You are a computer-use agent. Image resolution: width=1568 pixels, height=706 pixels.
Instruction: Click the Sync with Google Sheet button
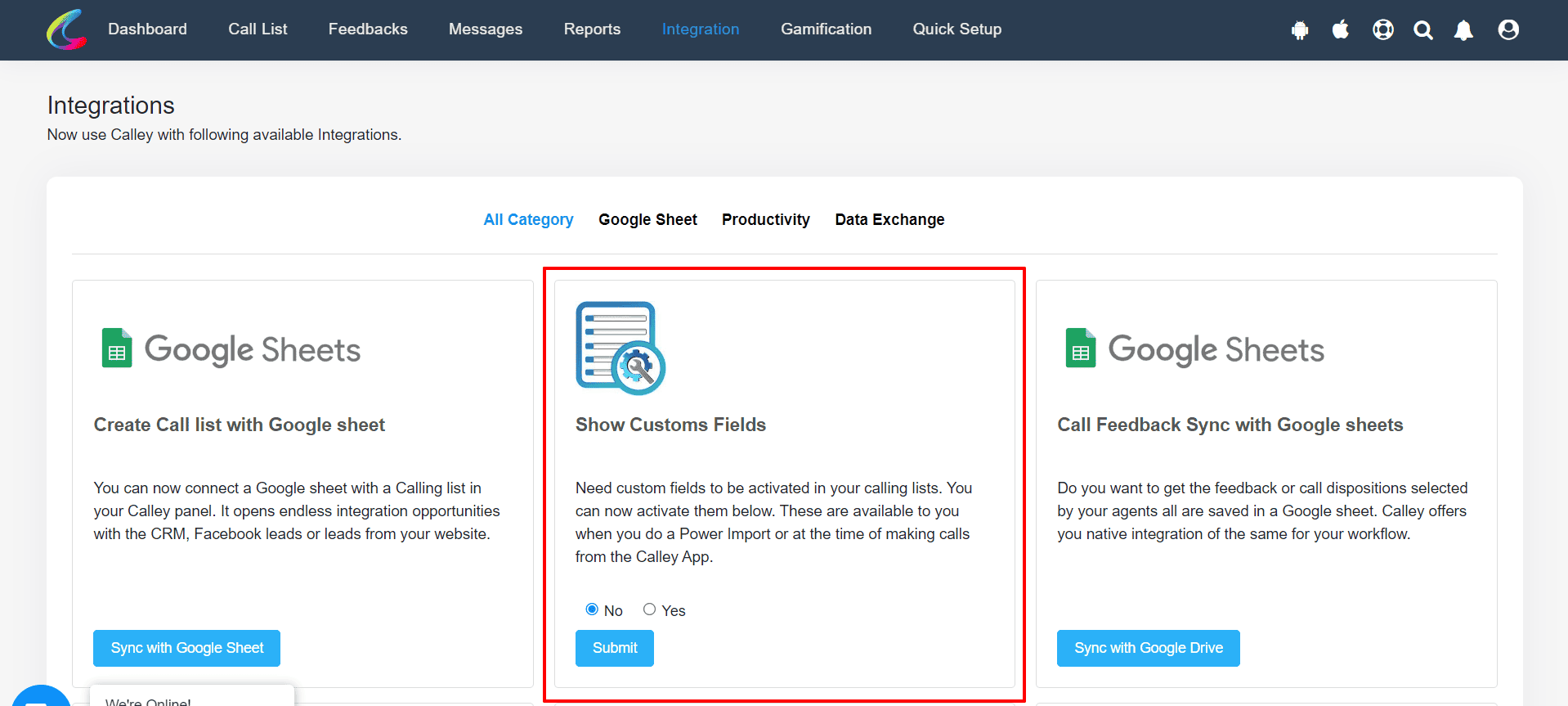[186, 648]
